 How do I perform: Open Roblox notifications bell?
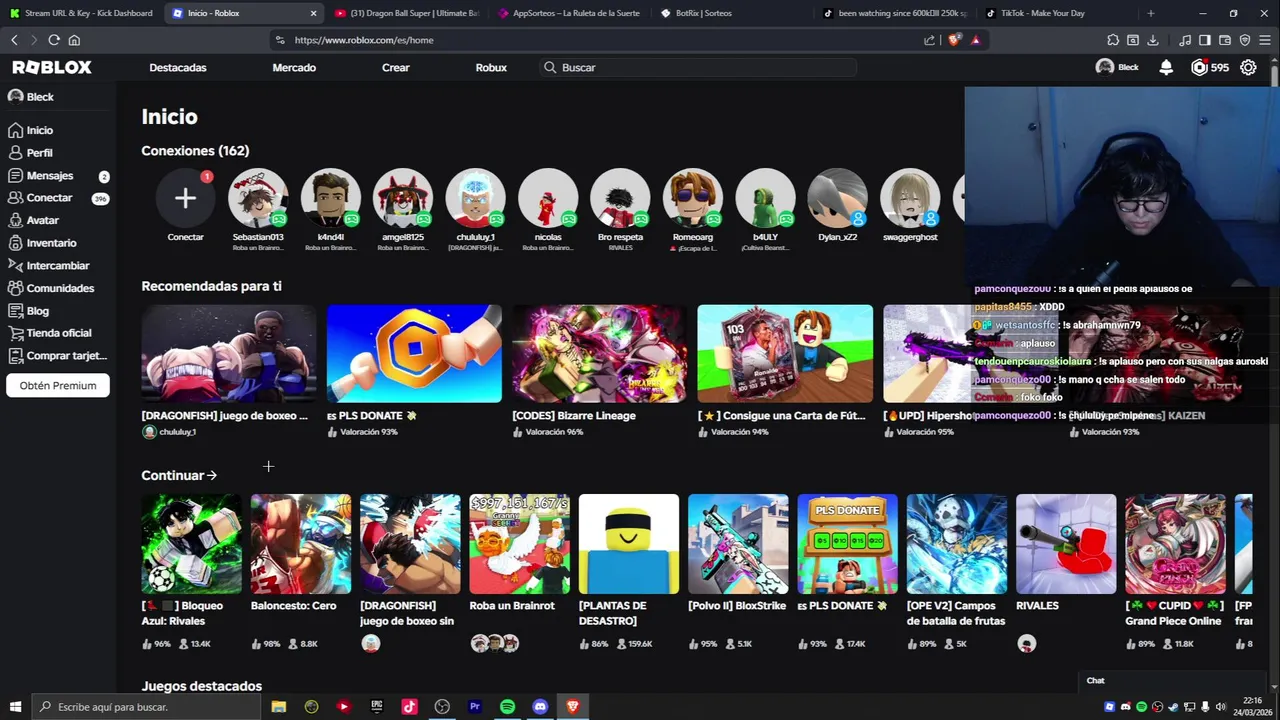click(x=1166, y=67)
